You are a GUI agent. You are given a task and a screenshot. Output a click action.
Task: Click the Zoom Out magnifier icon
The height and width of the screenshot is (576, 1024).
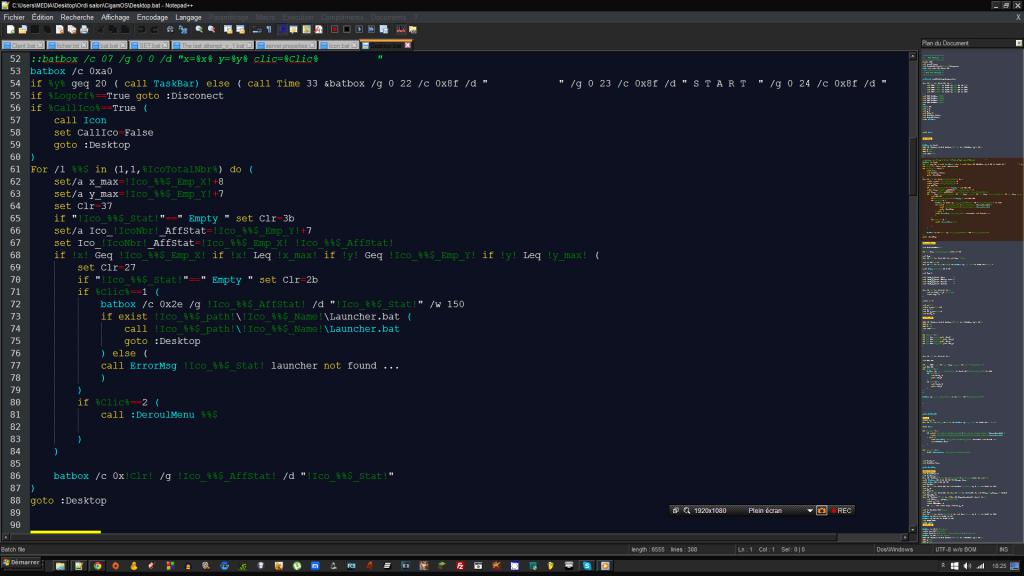(212, 29)
